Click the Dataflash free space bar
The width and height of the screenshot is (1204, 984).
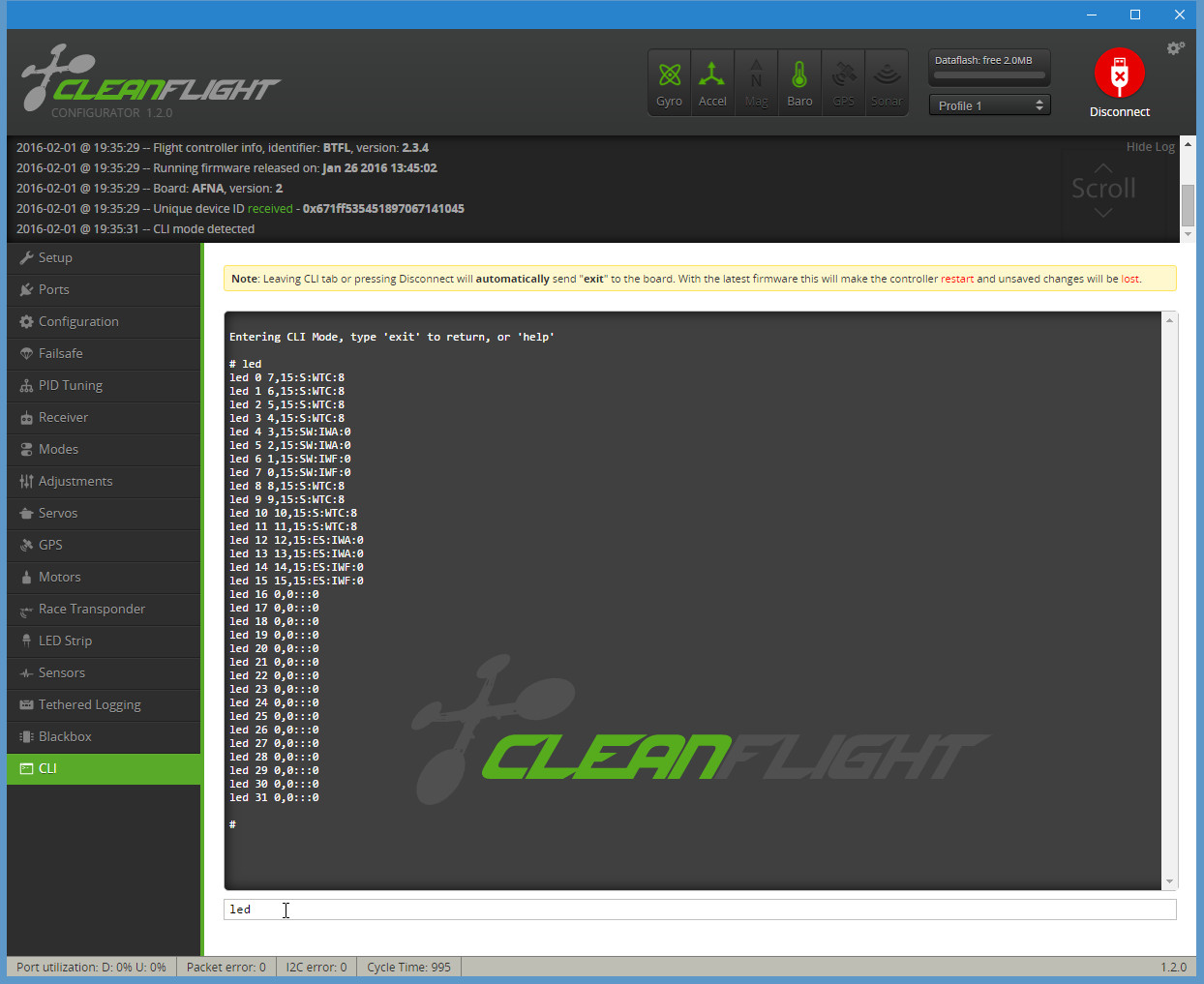click(x=989, y=75)
